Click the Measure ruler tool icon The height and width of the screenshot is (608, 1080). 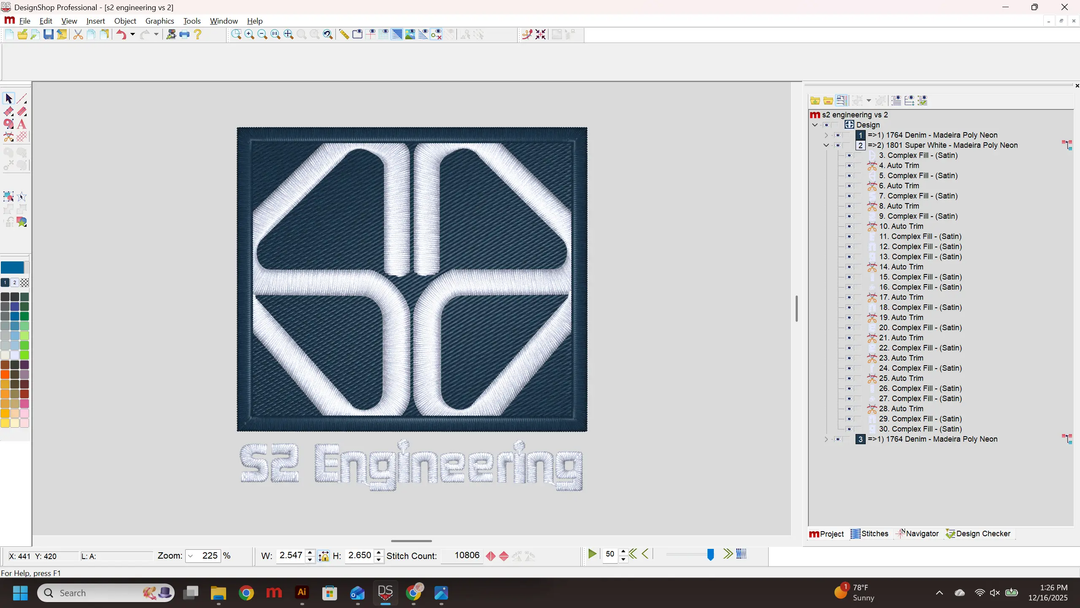click(x=344, y=34)
